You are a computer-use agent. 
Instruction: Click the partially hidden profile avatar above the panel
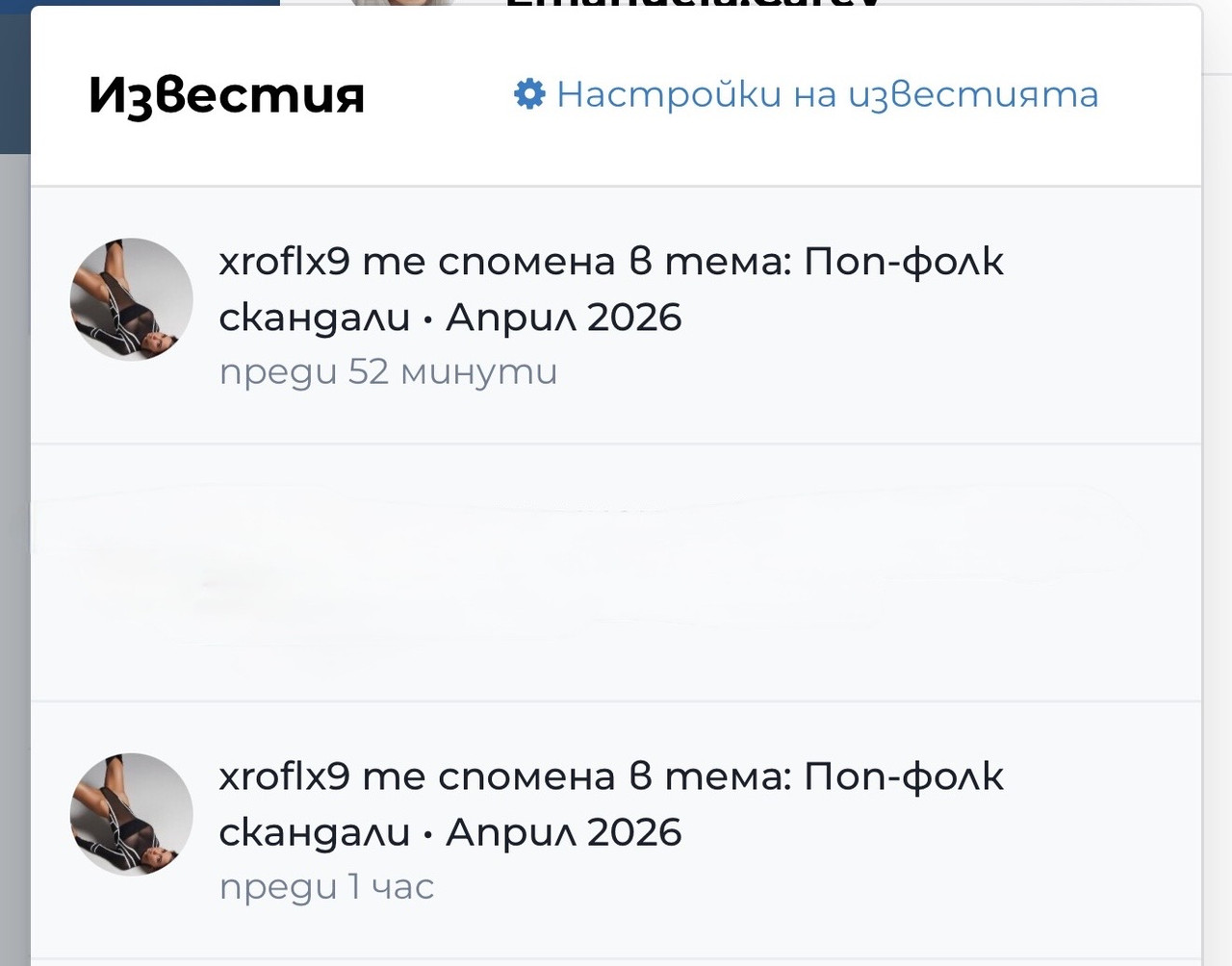click(x=401, y=3)
